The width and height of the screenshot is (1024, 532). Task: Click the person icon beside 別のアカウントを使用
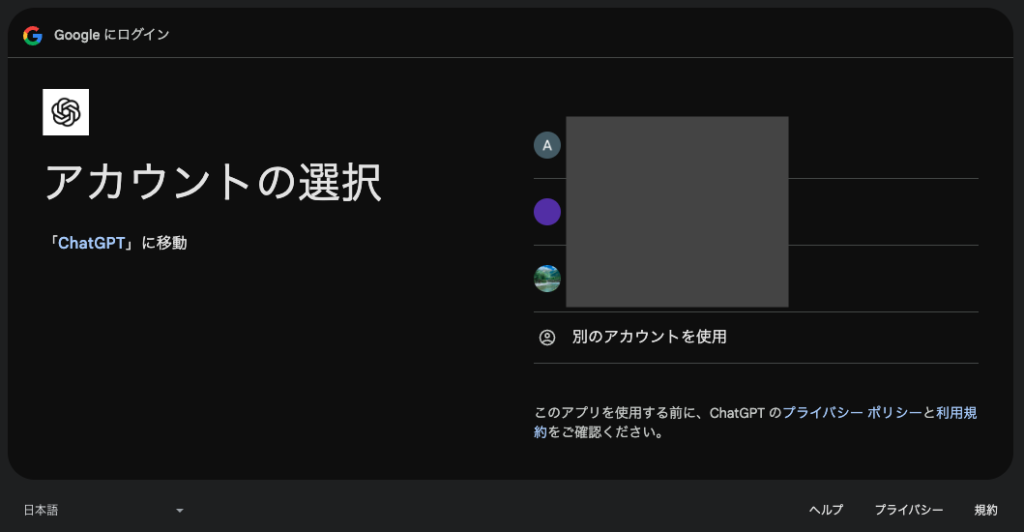pyautogui.click(x=547, y=337)
